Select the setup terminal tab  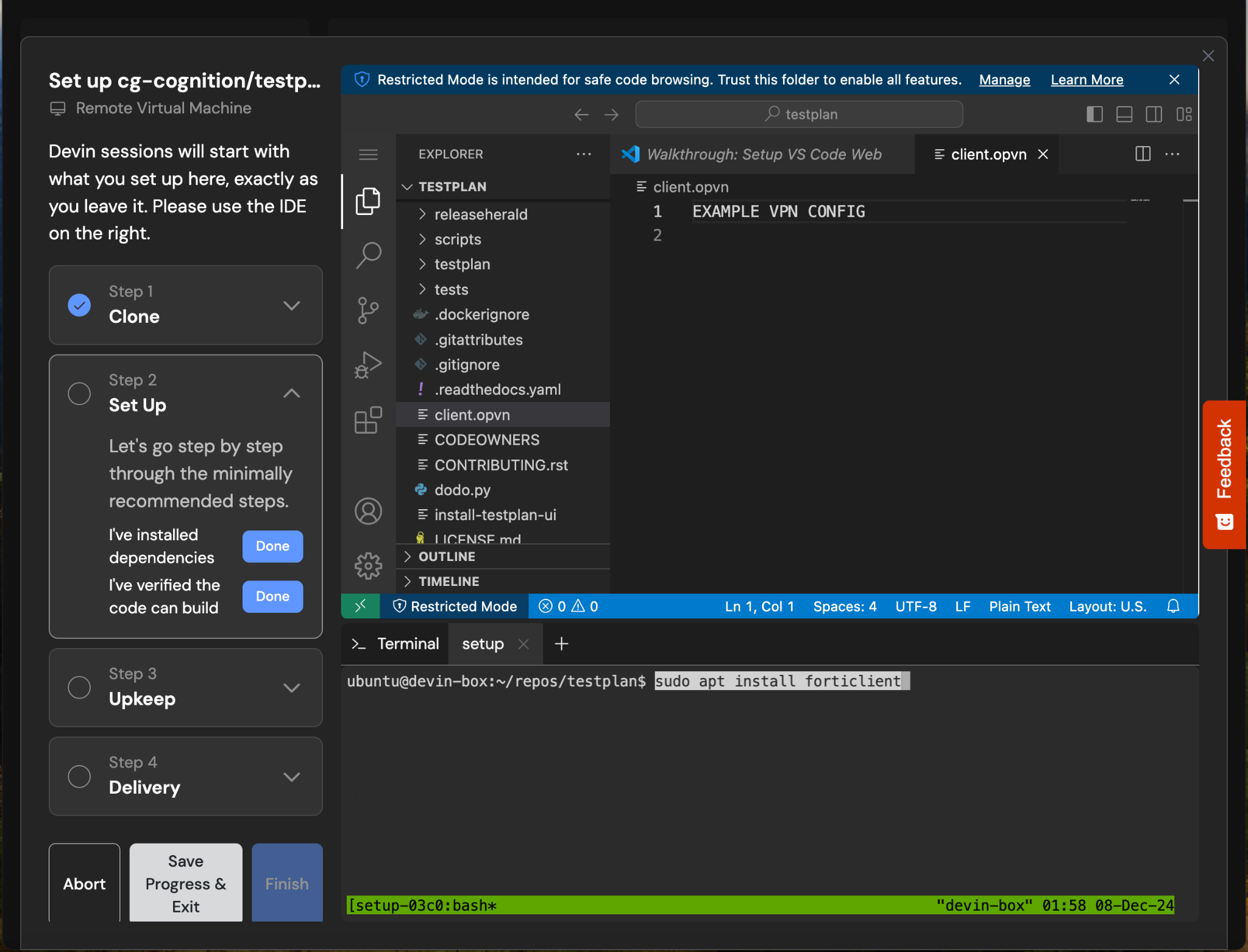483,644
